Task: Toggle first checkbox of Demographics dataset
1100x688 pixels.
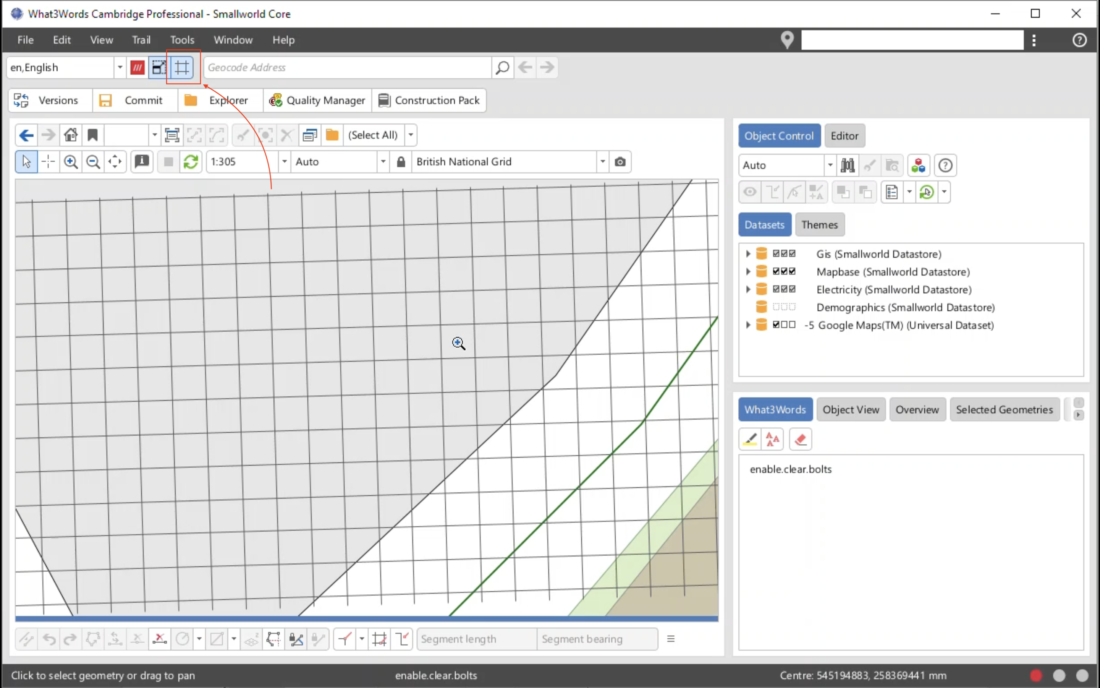Action: 776,307
